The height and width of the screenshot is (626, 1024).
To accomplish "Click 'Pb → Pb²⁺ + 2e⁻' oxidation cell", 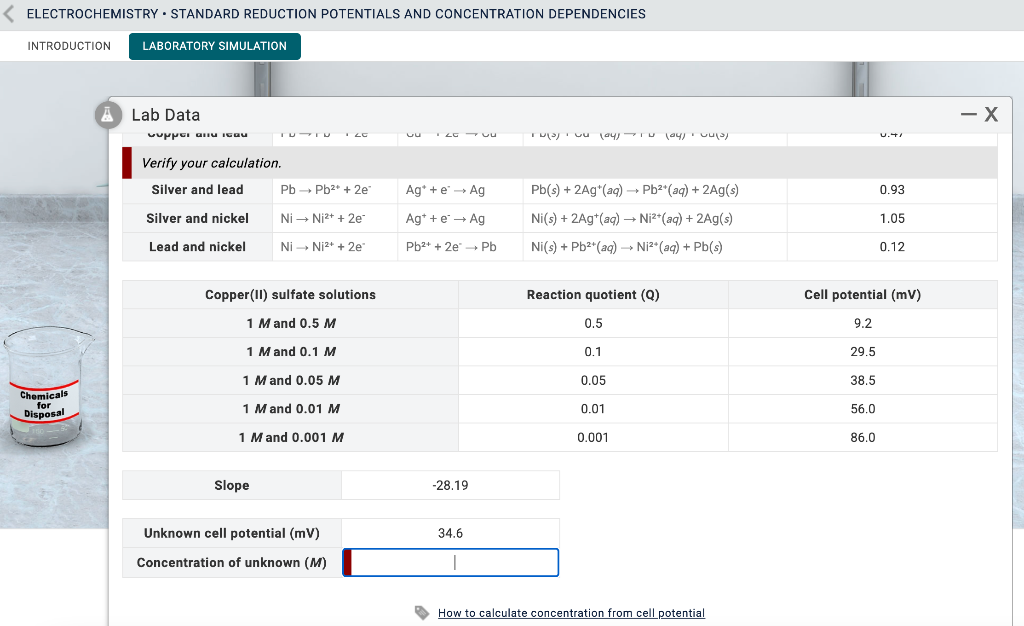I will (x=335, y=190).
